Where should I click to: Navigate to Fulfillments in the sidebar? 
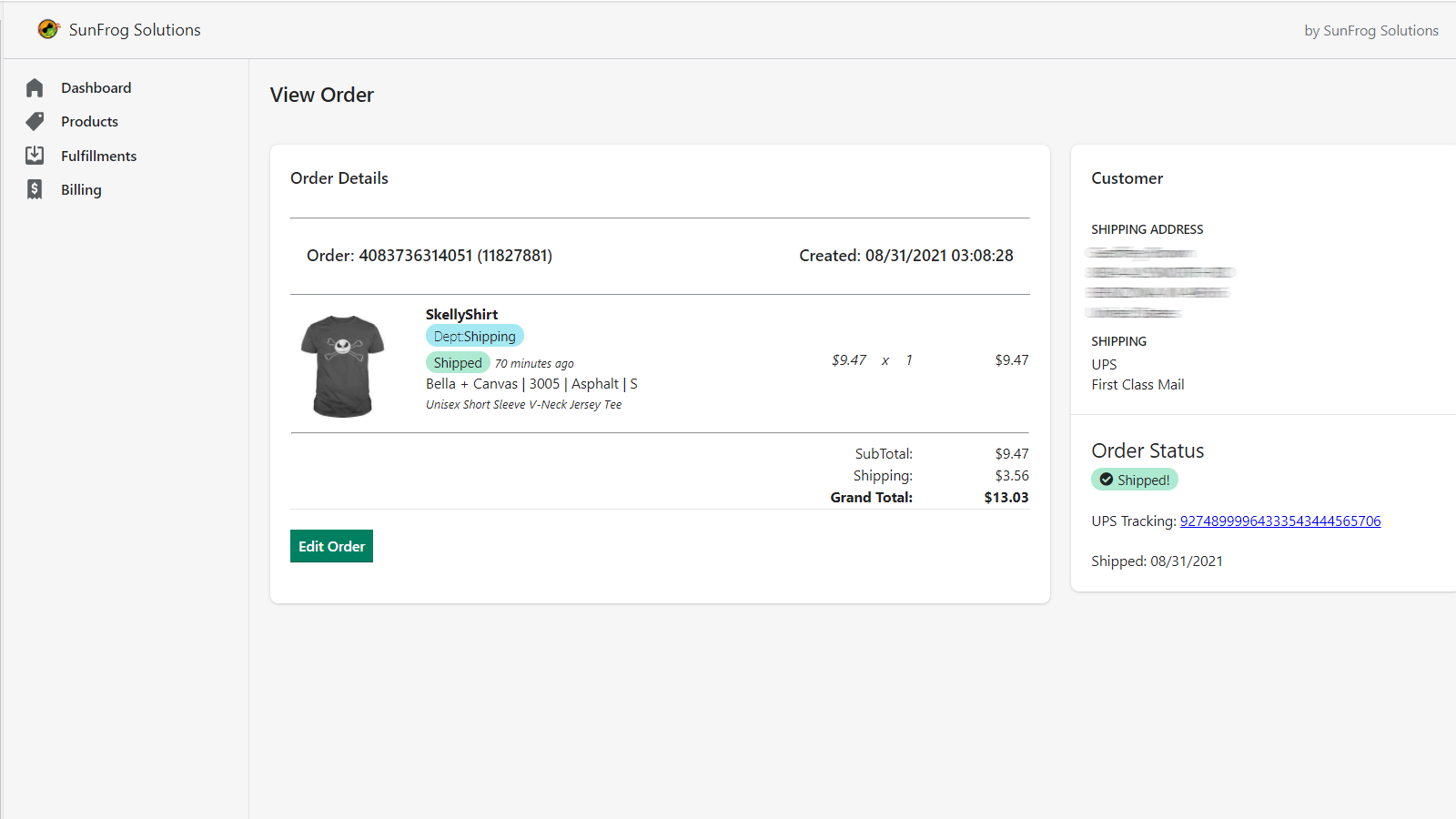coord(98,156)
